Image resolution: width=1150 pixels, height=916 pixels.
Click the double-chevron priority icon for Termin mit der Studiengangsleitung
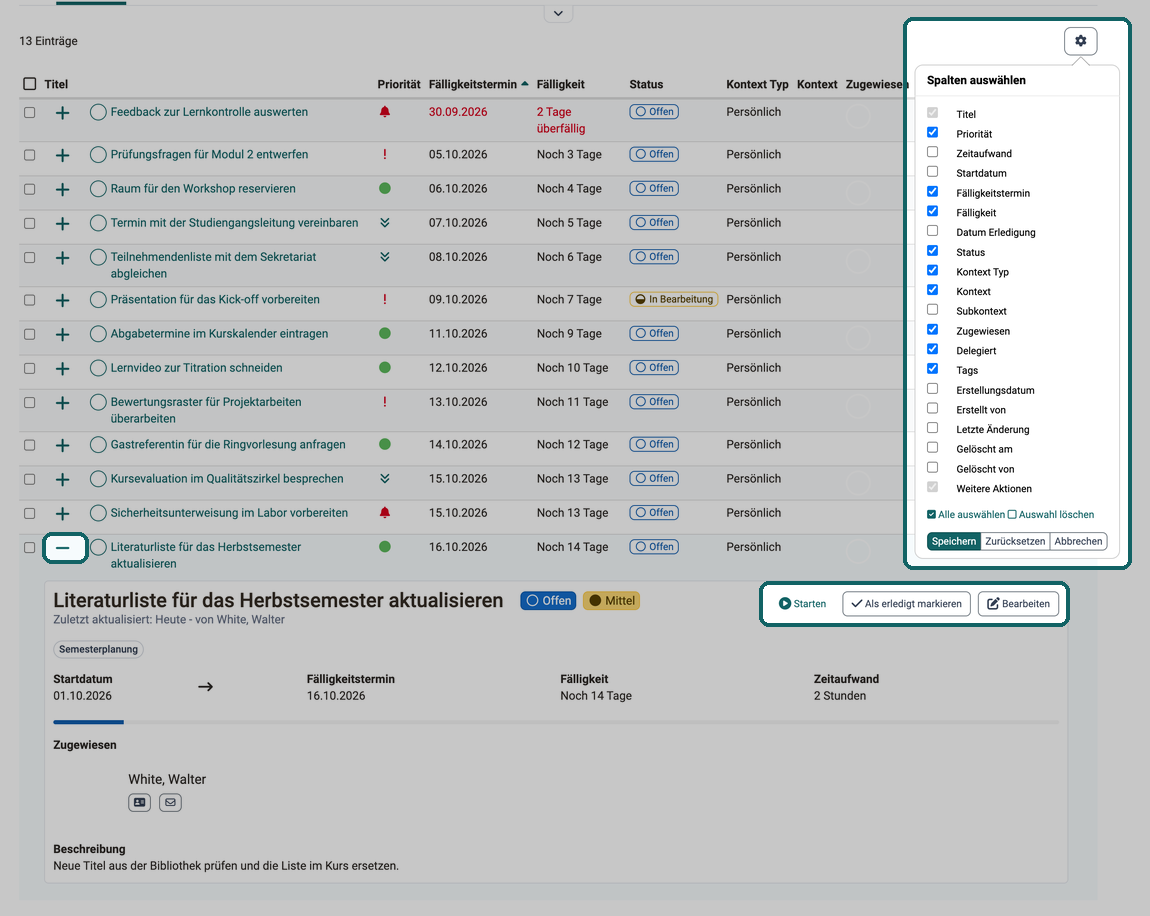tap(384, 222)
